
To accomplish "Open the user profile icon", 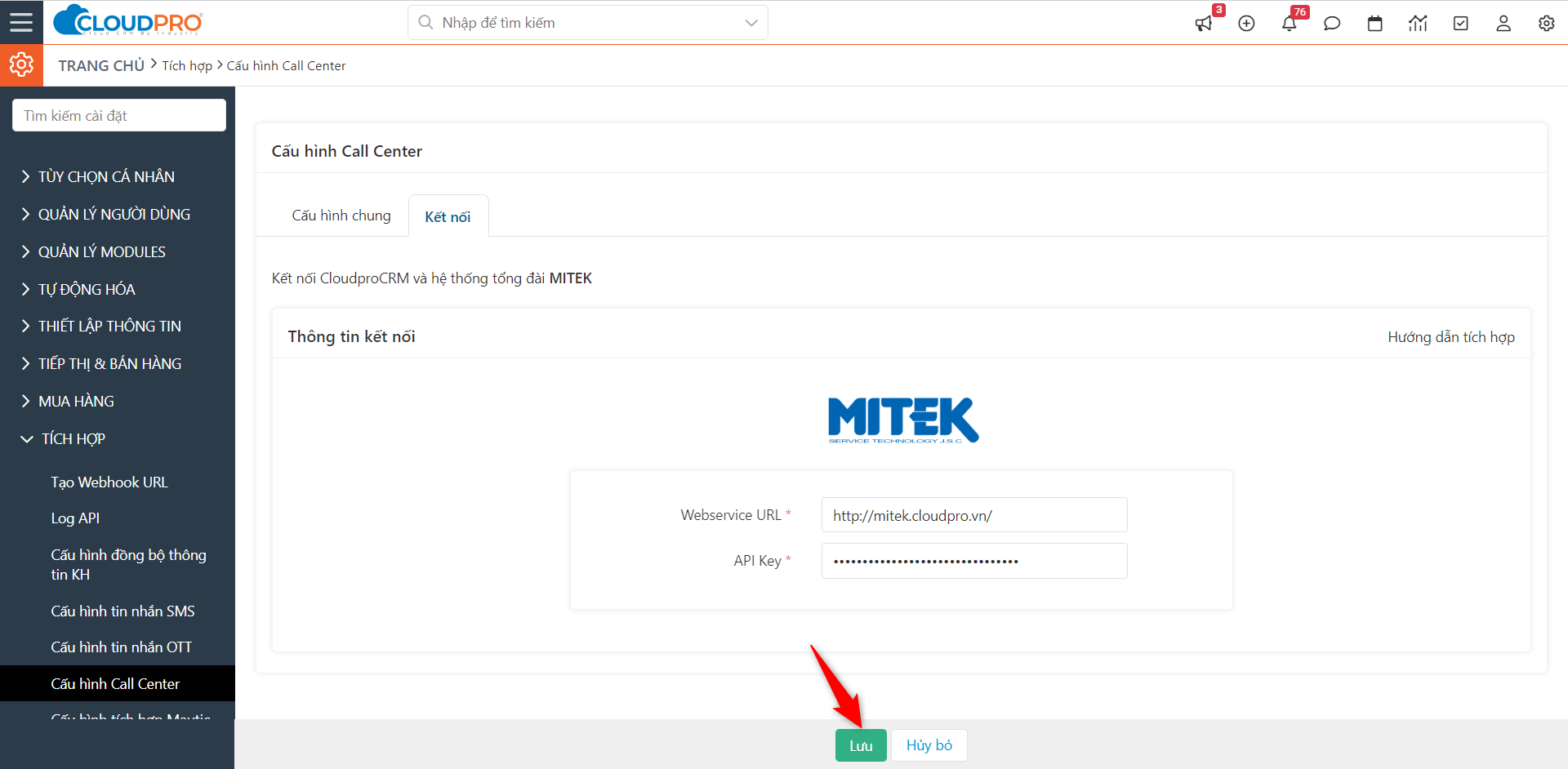I will 1503,24.
